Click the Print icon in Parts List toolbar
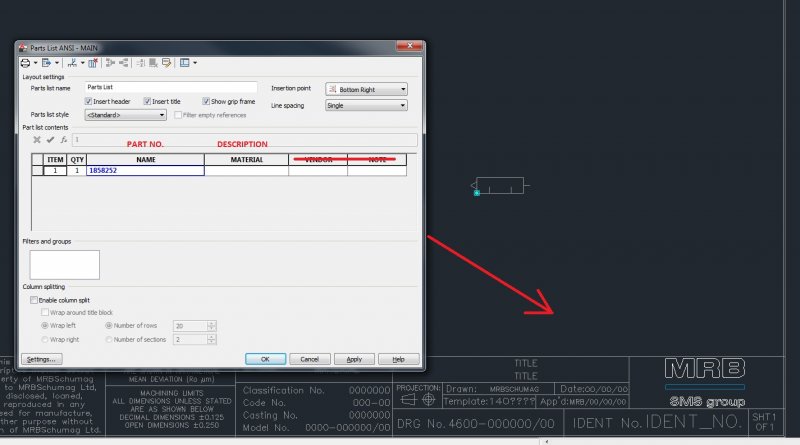The image size is (800, 445). (25, 63)
